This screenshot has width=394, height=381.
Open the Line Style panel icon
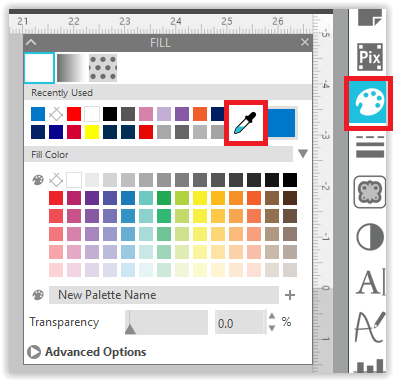370,146
